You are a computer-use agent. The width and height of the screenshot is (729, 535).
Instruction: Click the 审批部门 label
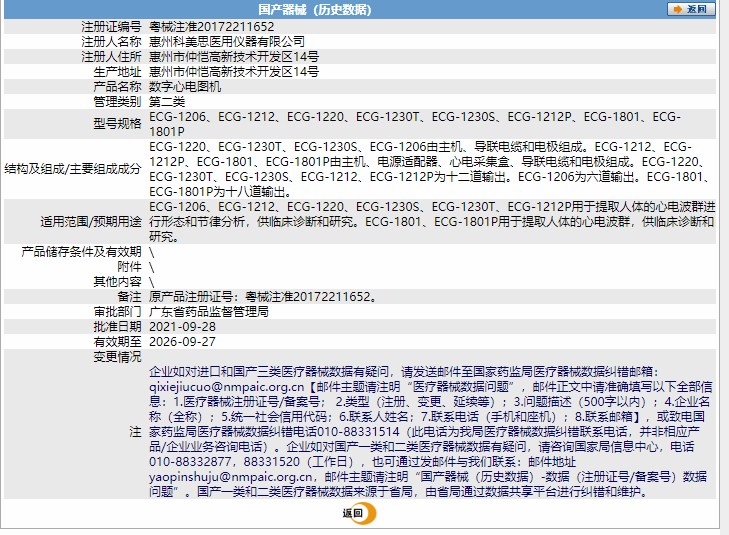pos(117,311)
